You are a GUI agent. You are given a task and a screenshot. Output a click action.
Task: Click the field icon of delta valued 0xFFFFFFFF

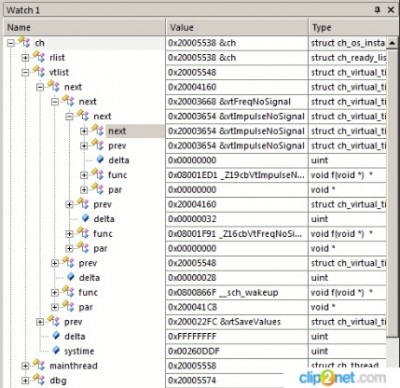tap(56, 336)
